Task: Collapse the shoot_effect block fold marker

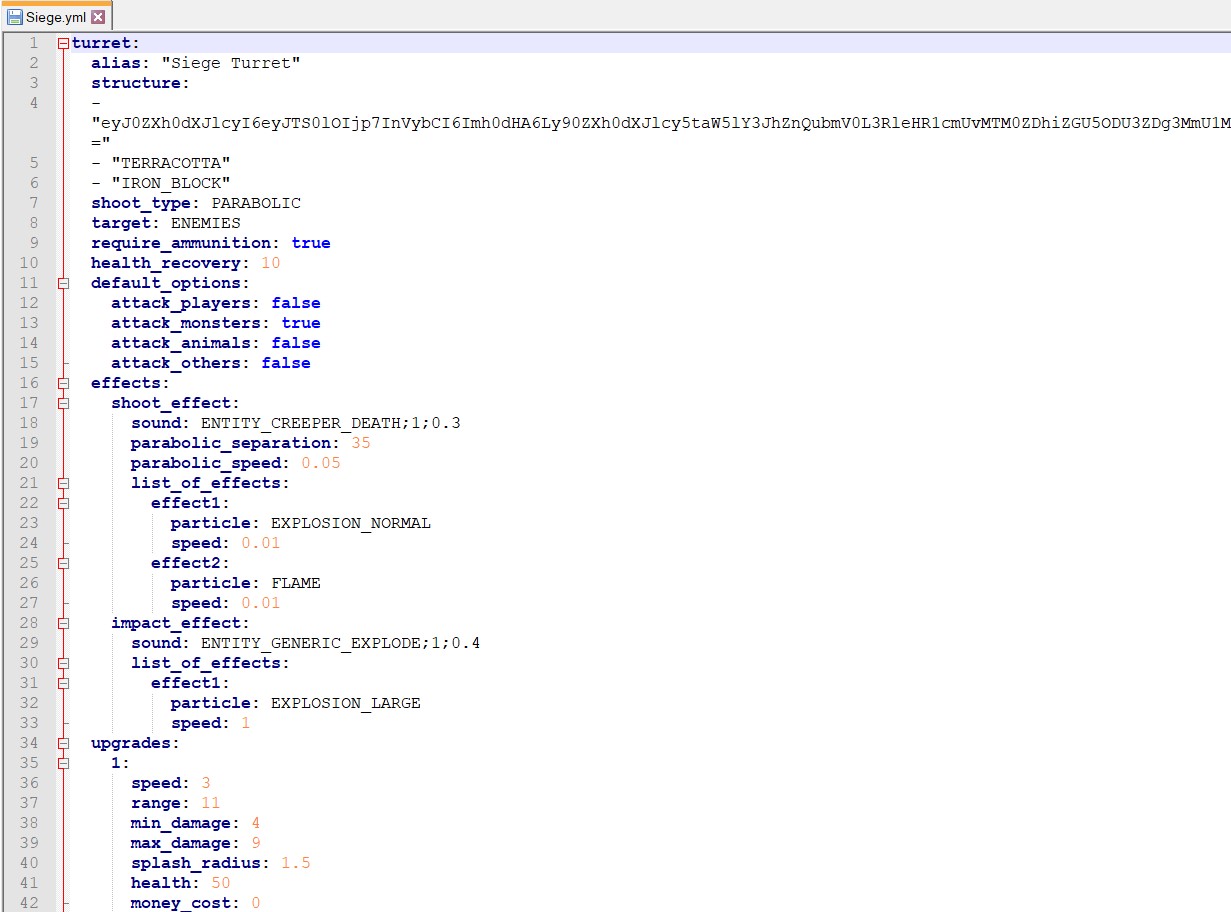Action: 63,403
